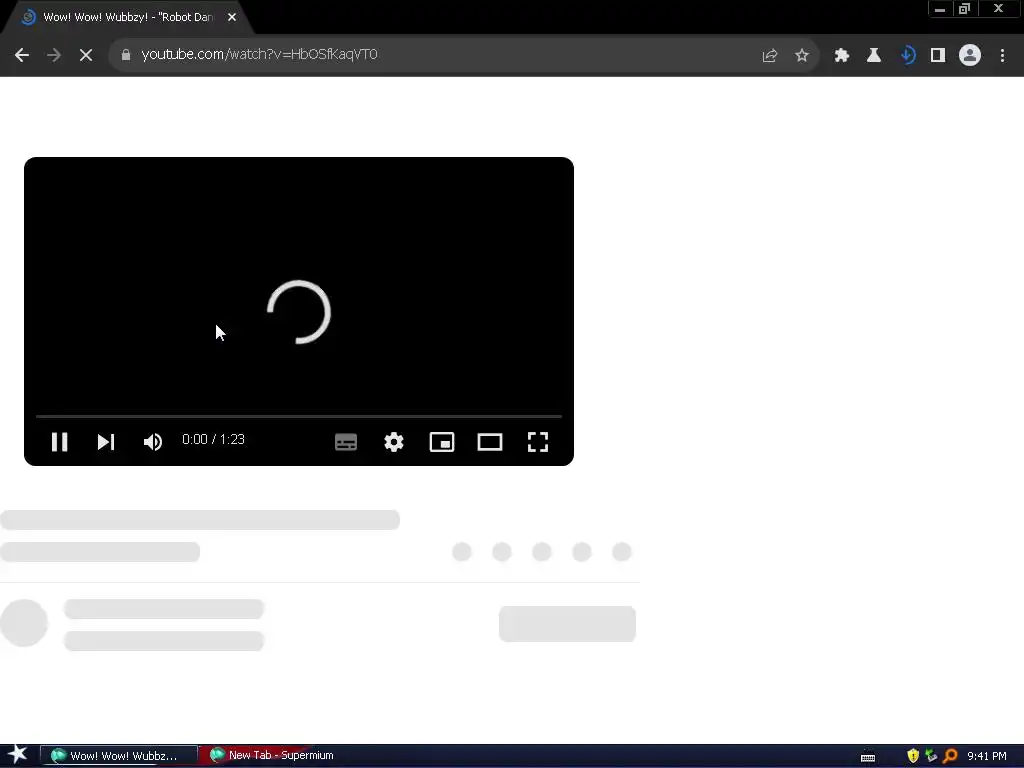Close the Wow! Wow! Wubbzy! tab
The height and width of the screenshot is (768, 1024).
pos(232,18)
